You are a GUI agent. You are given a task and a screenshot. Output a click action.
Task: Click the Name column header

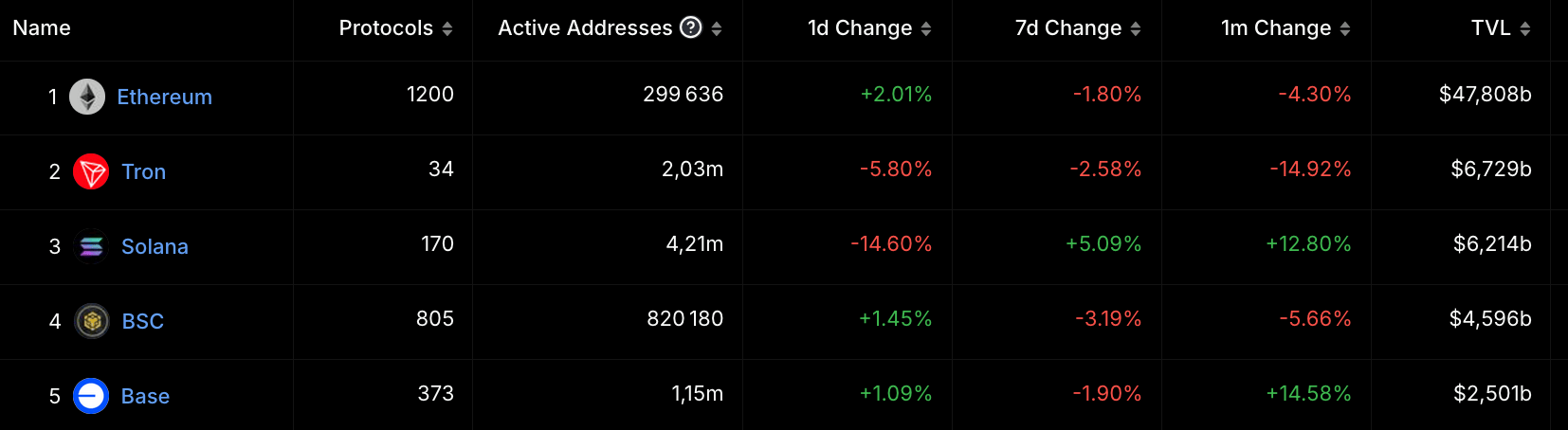tap(42, 28)
